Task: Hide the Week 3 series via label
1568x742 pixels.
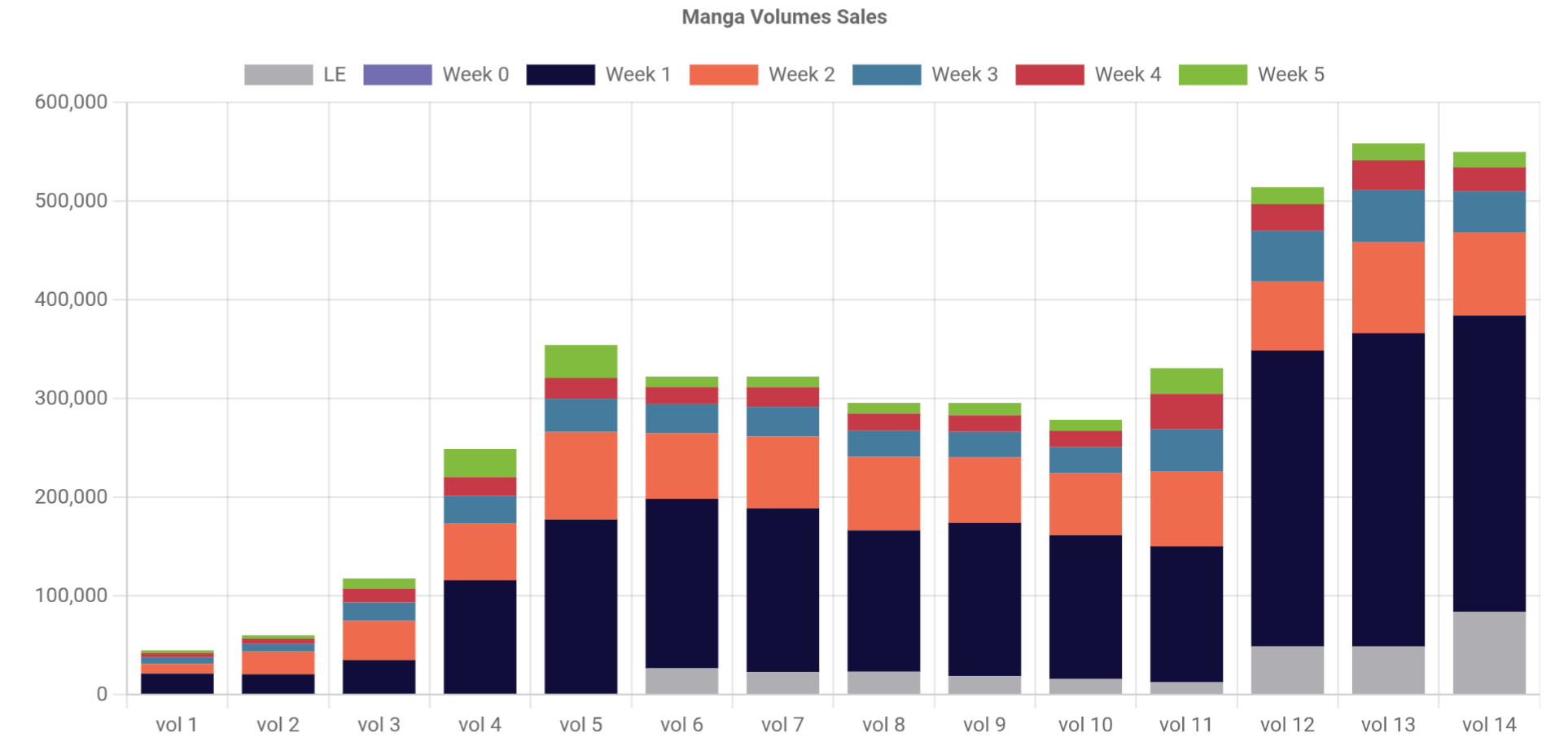Action: click(965, 75)
